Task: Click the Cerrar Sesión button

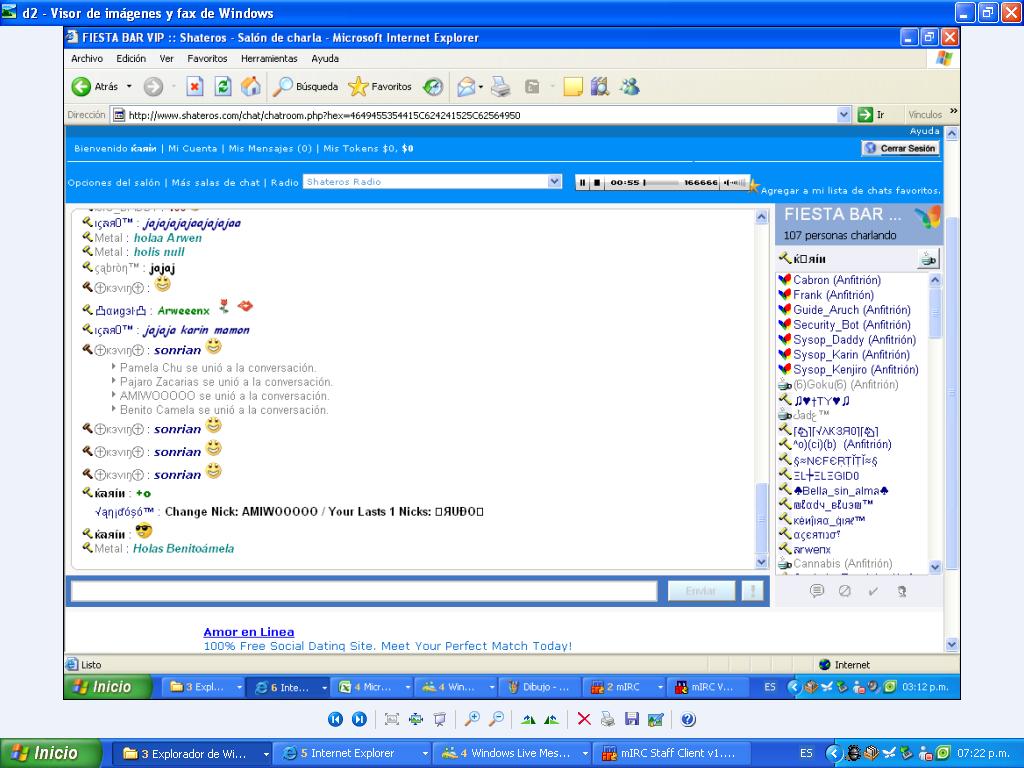Action: (x=901, y=148)
